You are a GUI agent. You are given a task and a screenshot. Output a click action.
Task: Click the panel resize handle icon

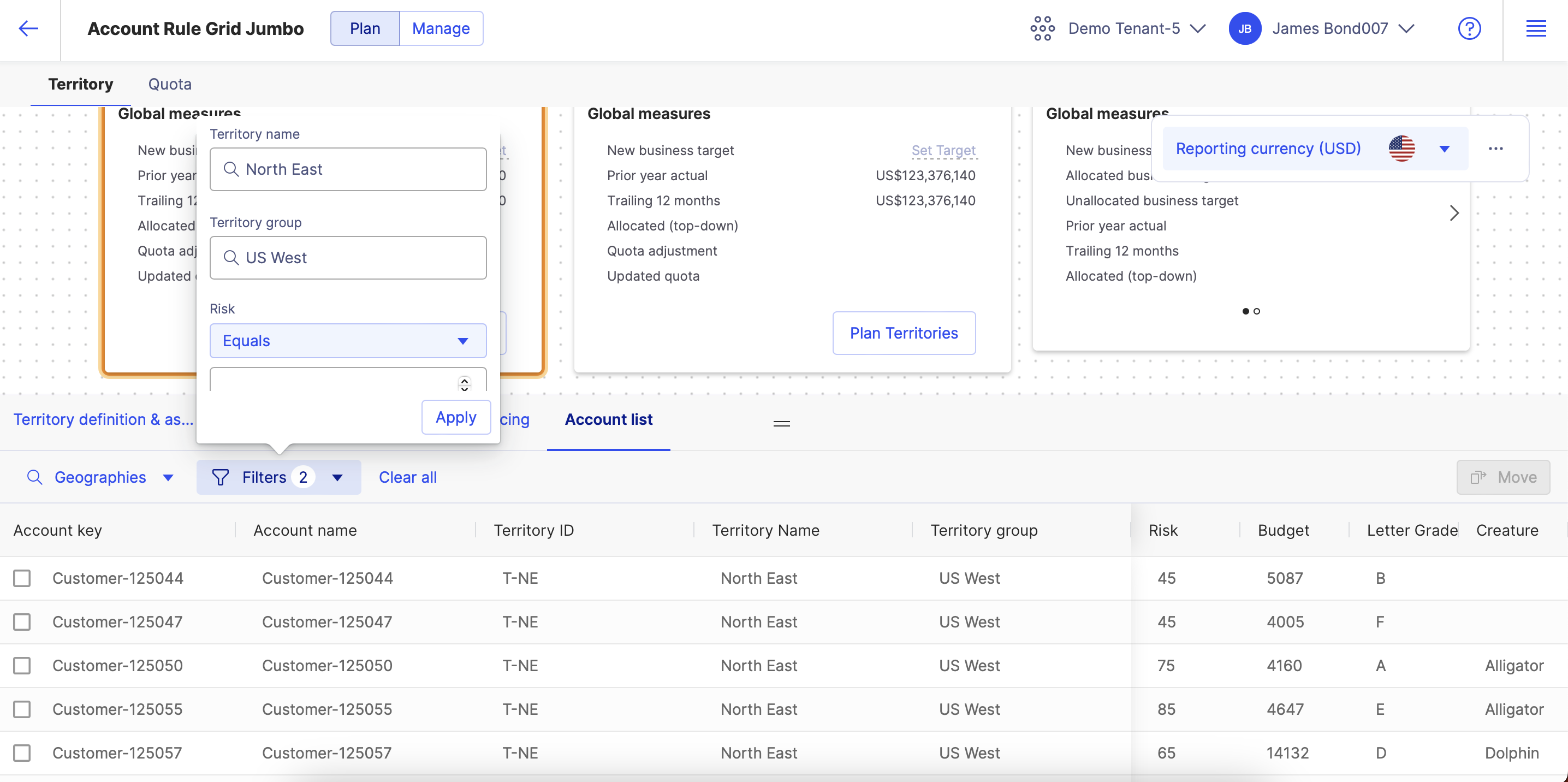pos(782,423)
